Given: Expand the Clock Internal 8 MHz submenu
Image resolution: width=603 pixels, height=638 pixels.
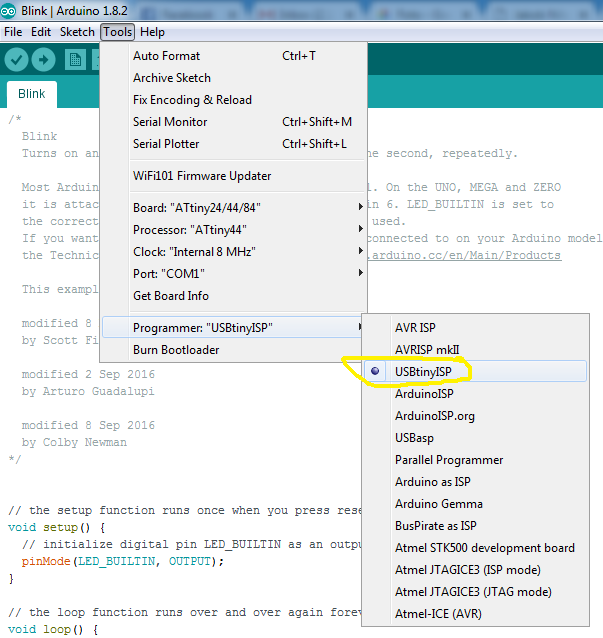Looking at the screenshot, I should click(x=233, y=252).
